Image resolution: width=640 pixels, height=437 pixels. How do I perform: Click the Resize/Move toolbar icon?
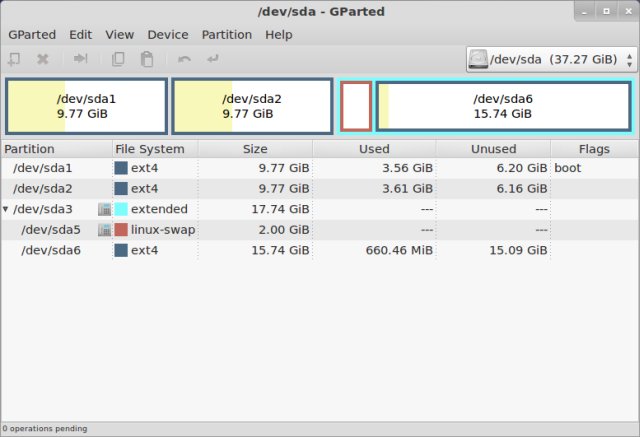[80, 59]
